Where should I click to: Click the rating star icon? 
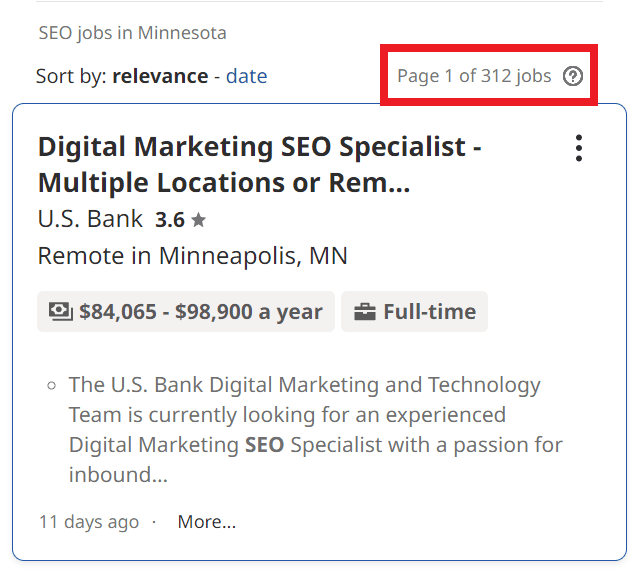pos(198,220)
